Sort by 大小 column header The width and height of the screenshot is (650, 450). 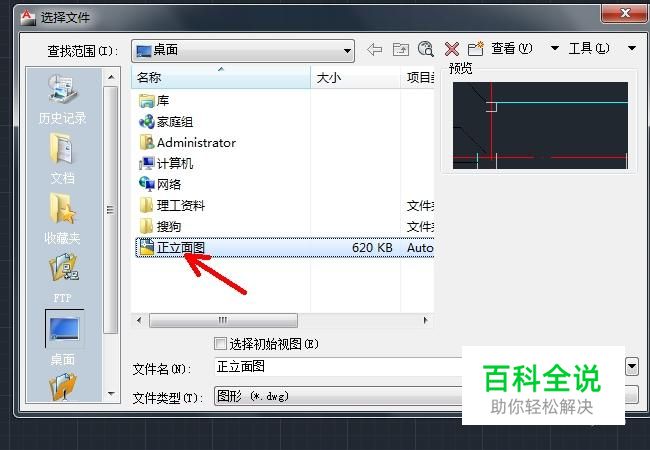[355, 77]
